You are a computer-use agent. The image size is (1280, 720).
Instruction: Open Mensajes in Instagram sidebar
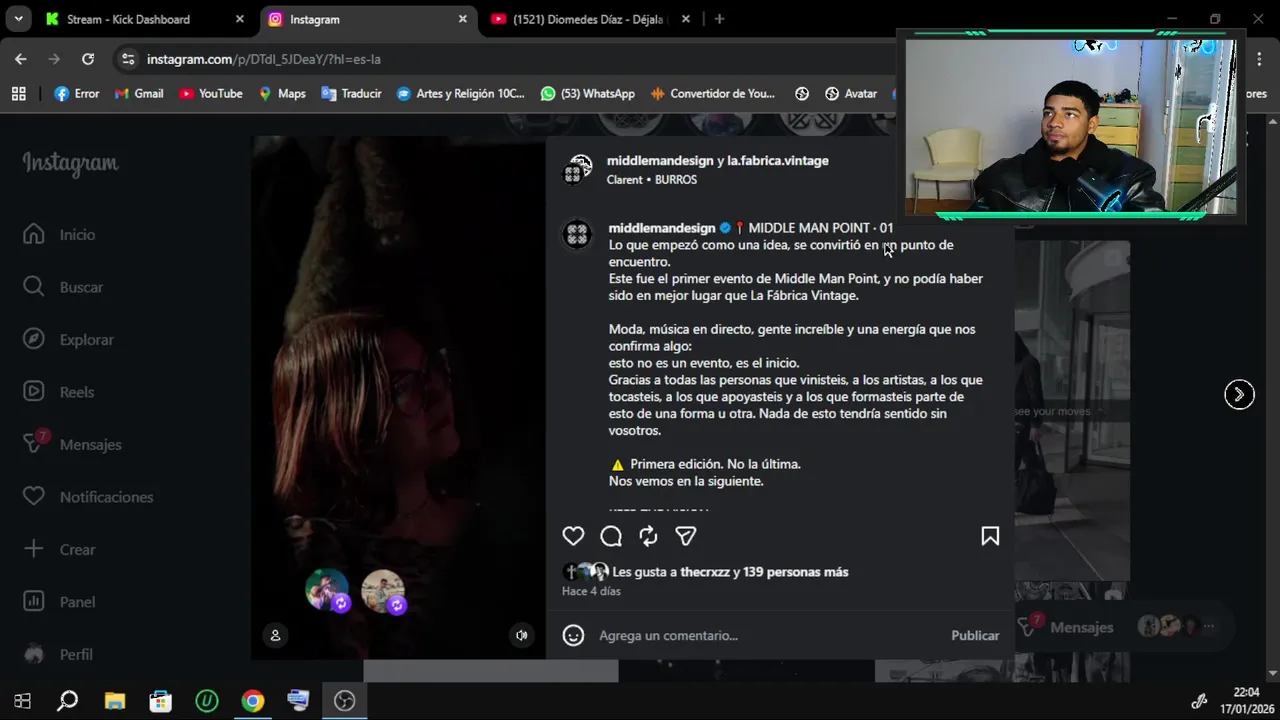coord(72,444)
